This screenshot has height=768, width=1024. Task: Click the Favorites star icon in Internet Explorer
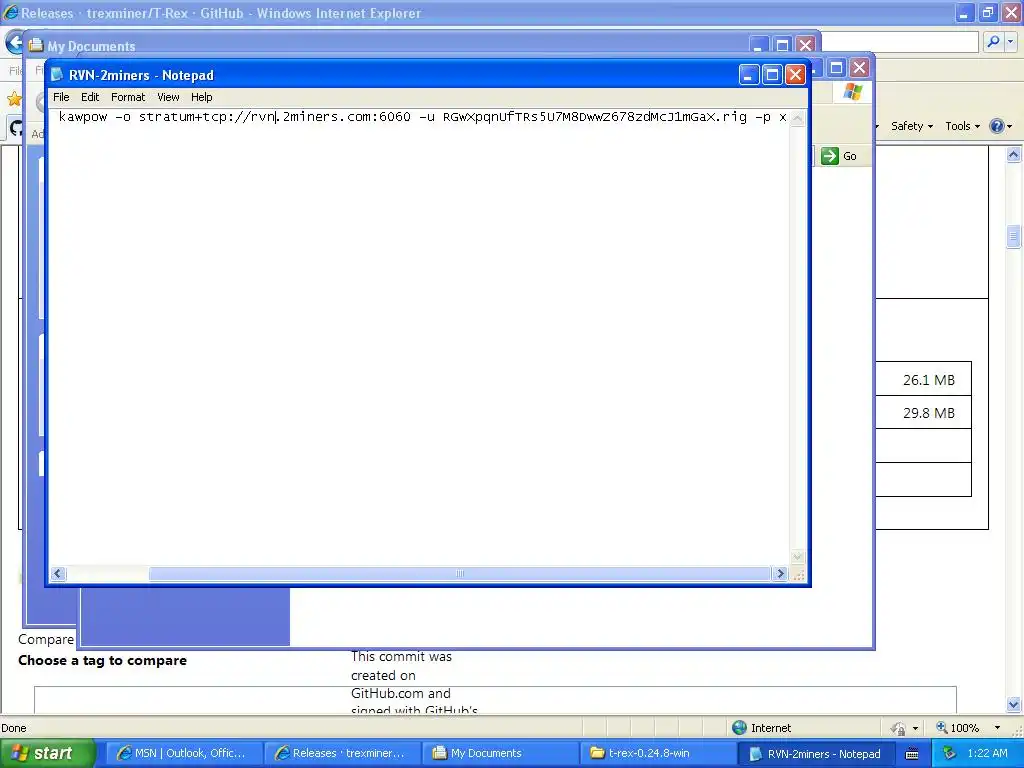(14, 99)
